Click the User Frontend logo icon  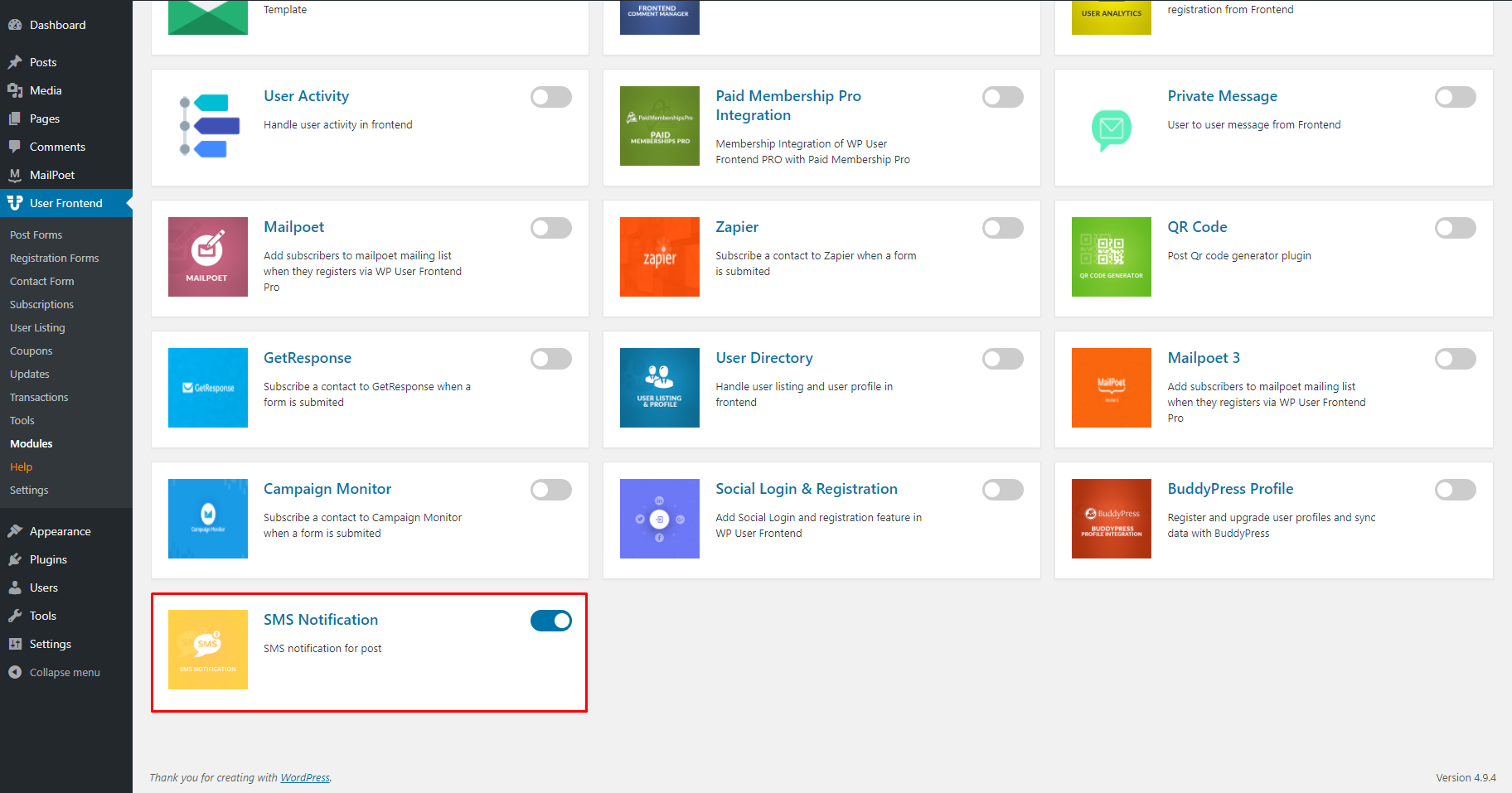pyautogui.click(x=15, y=203)
